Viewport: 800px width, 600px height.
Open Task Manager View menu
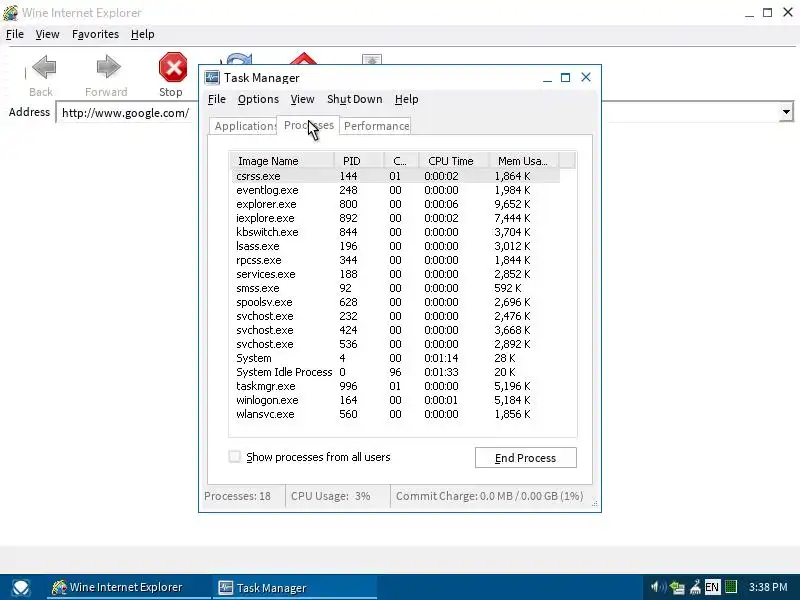point(302,99)
